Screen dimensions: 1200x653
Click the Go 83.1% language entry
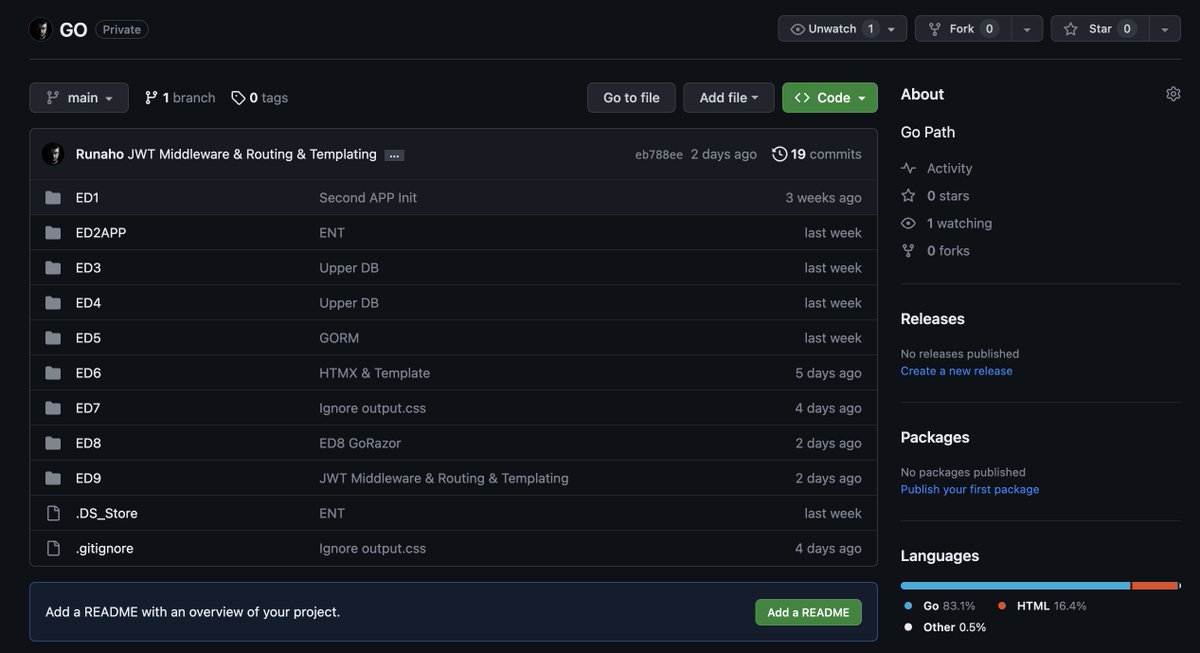click(x=938, y=606)
